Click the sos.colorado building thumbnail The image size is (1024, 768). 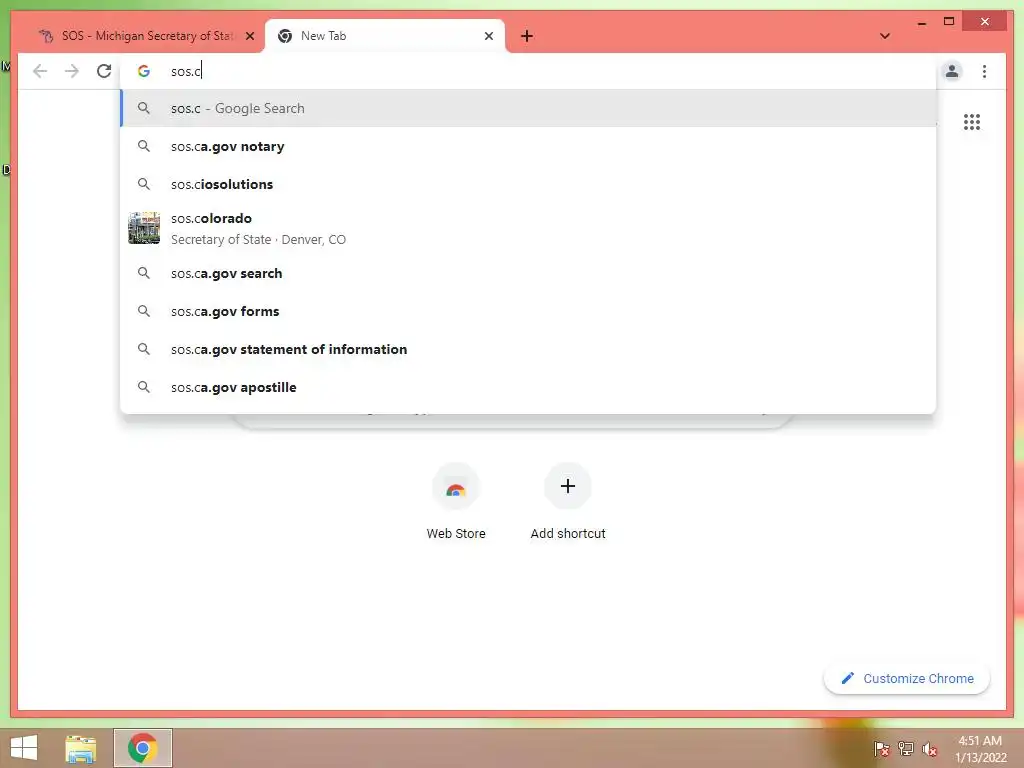click(x=144, y=228)
